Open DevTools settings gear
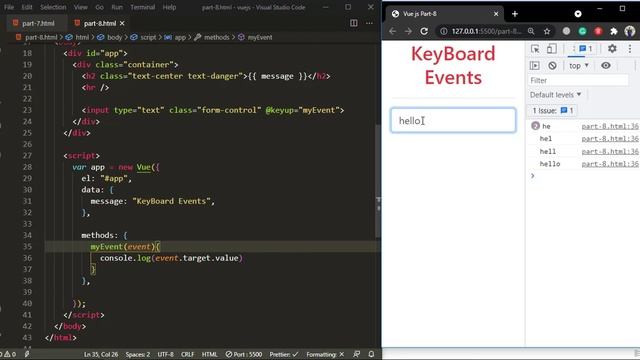Image resolution: width=640 pixels, height=360 pixels. tap(612, 49)
